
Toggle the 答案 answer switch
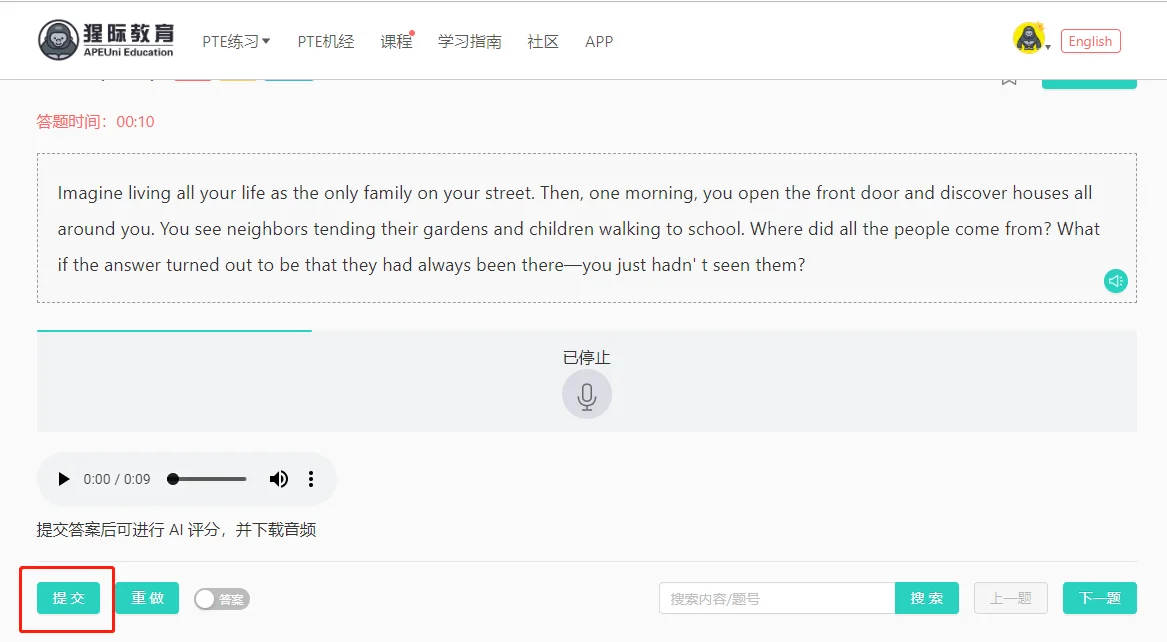[221, 599]
